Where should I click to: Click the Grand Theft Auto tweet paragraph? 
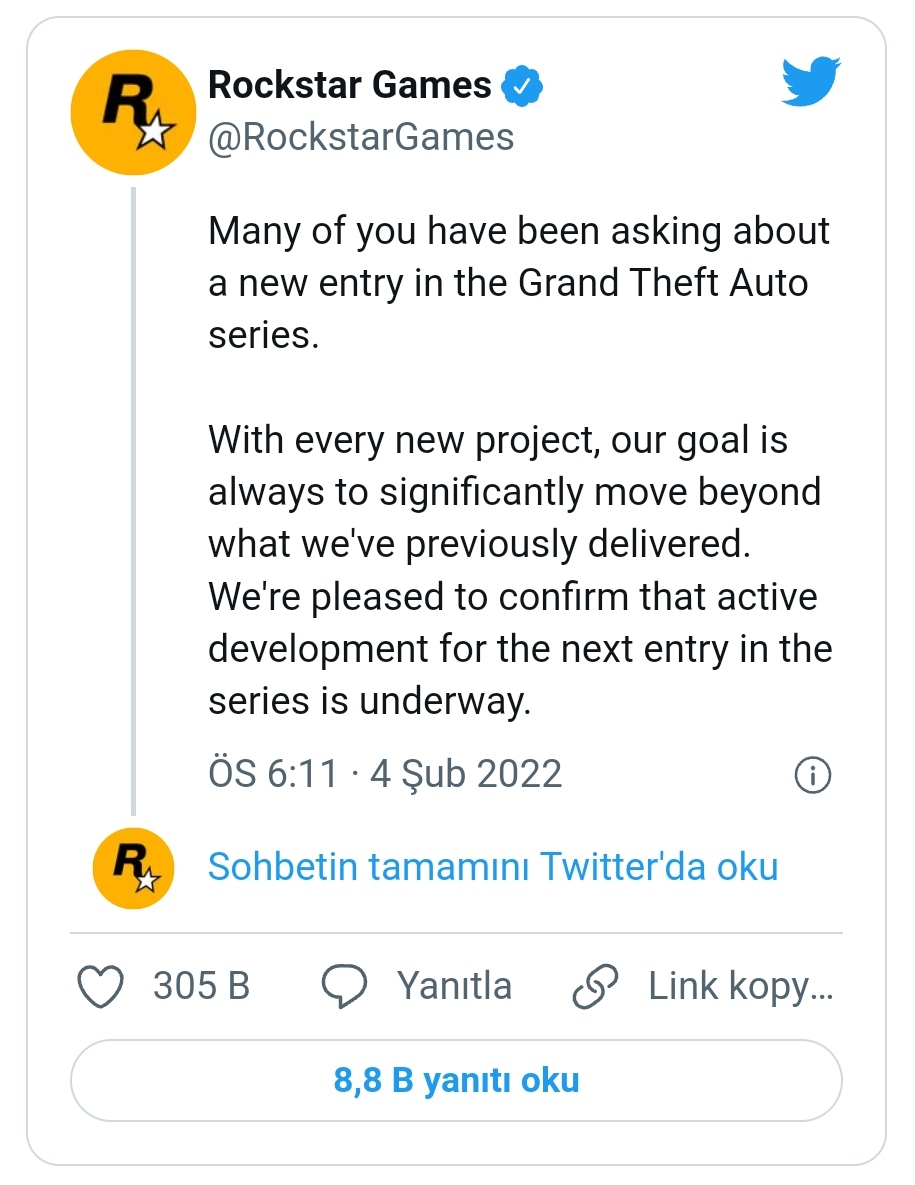(x=519, y=283)
